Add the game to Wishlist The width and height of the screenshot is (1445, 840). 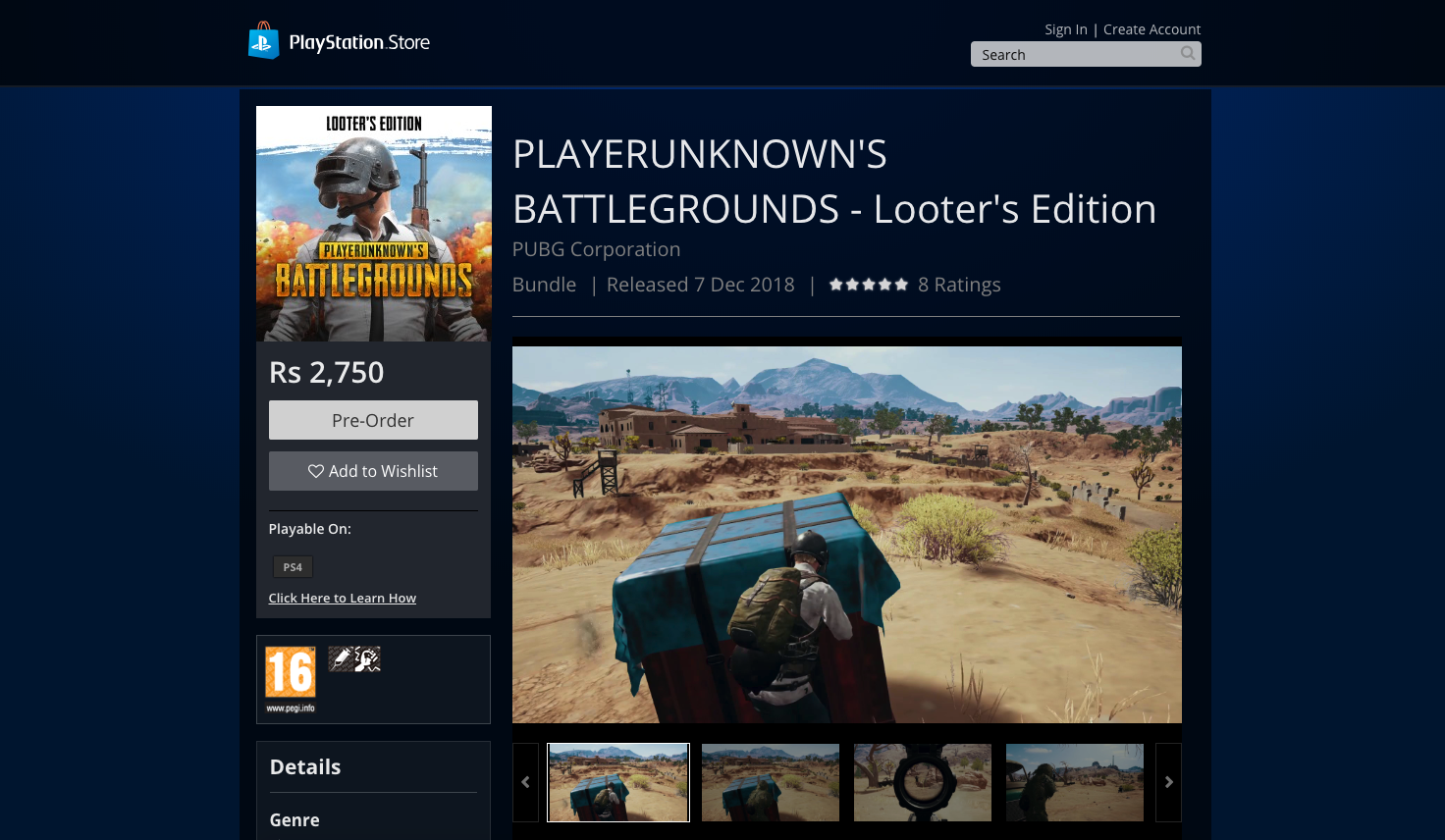pyautogui.click(x=373, y=471)
